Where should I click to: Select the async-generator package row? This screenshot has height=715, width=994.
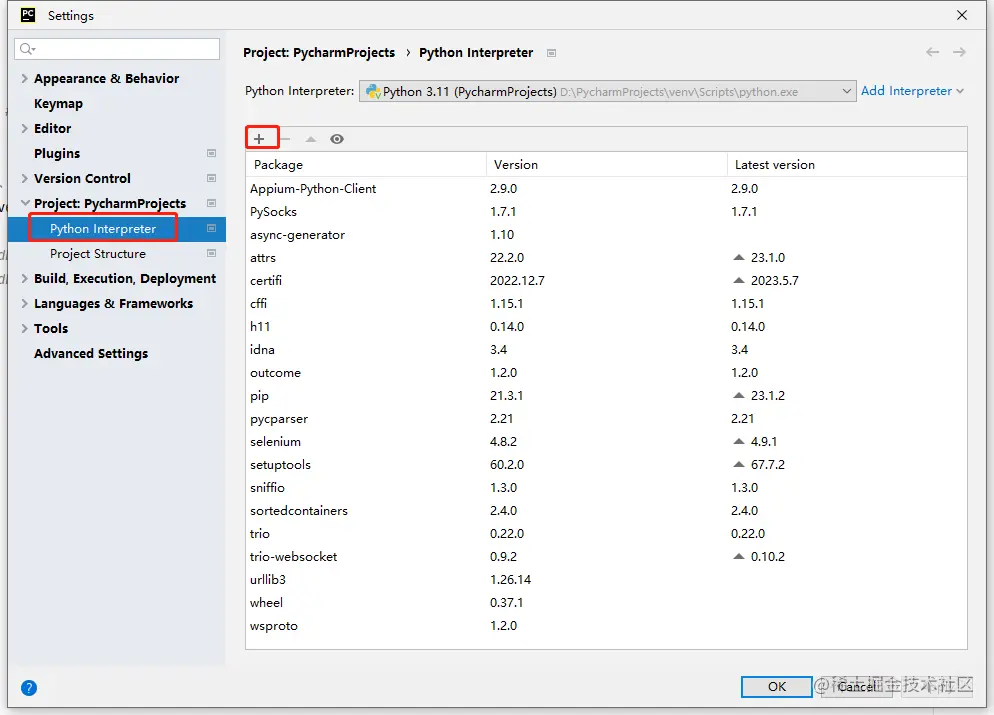(606, 235)
